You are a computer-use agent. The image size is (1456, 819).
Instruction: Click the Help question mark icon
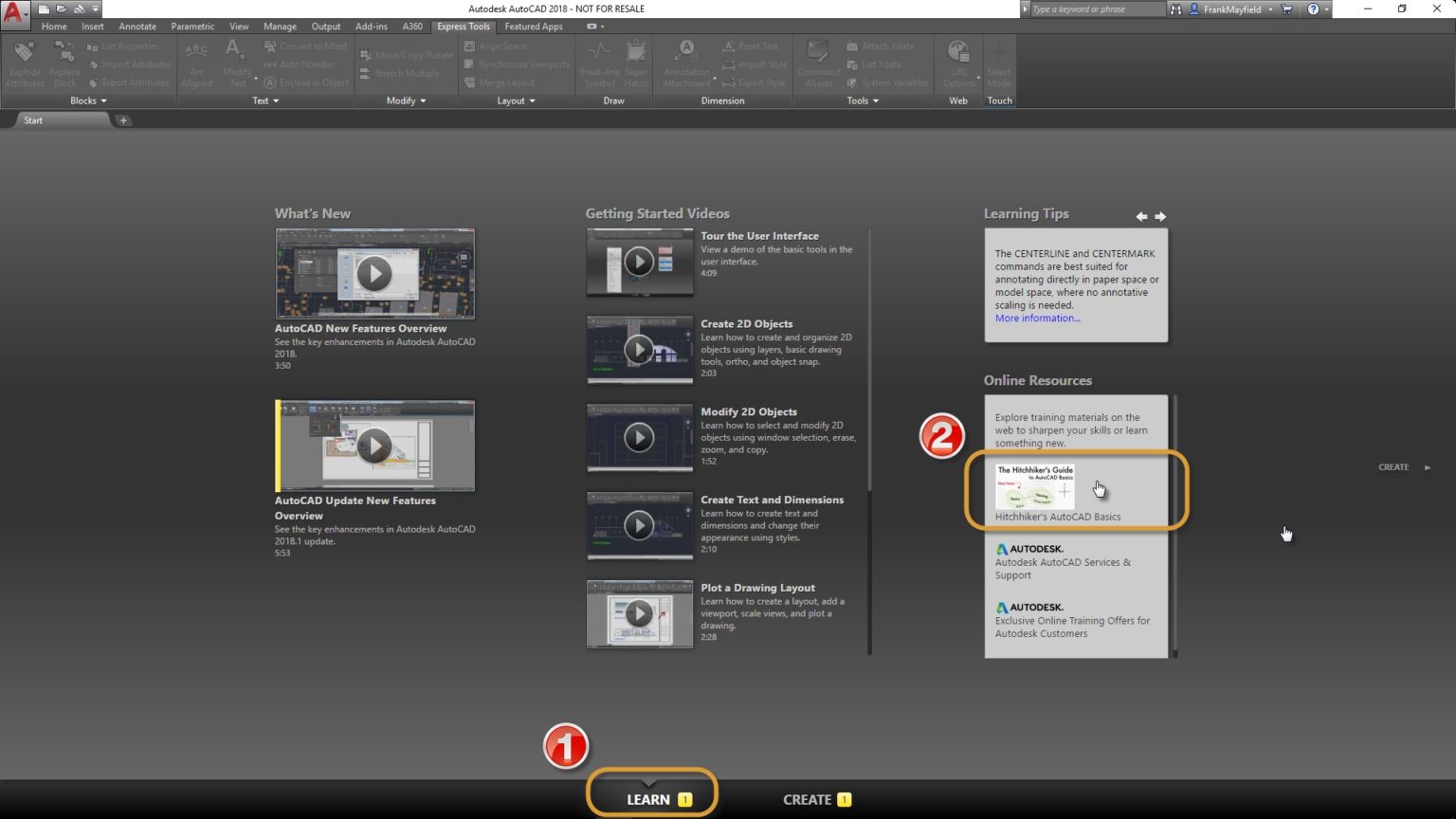coord(1313,9)
